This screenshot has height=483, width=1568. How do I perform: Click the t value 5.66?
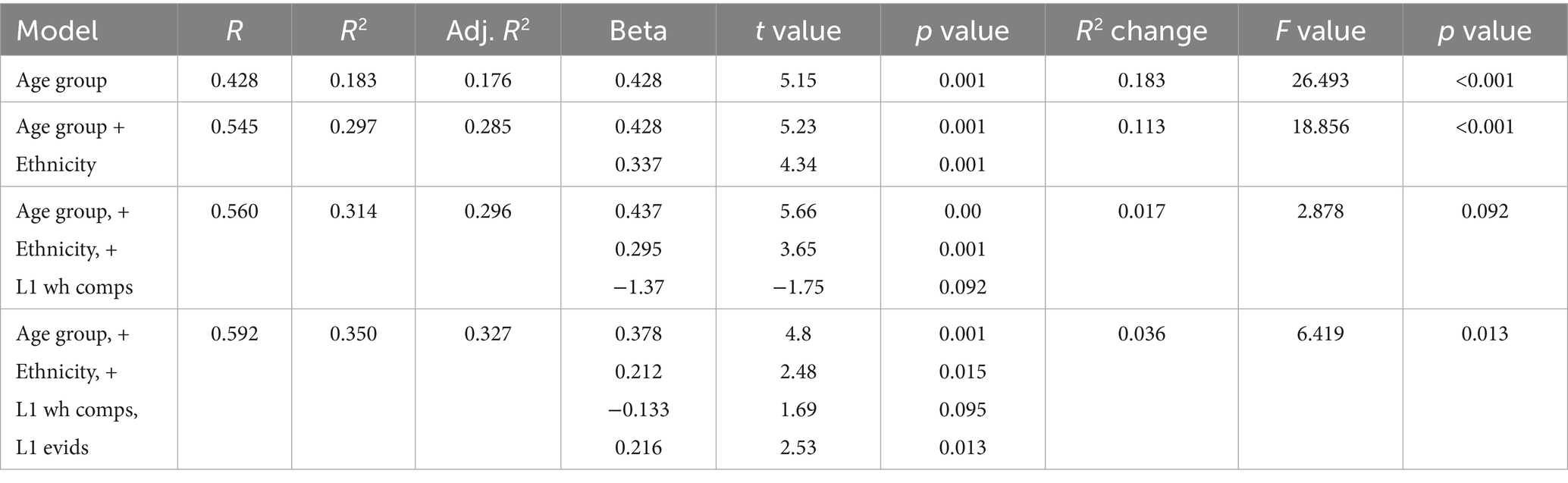(798, 211)
